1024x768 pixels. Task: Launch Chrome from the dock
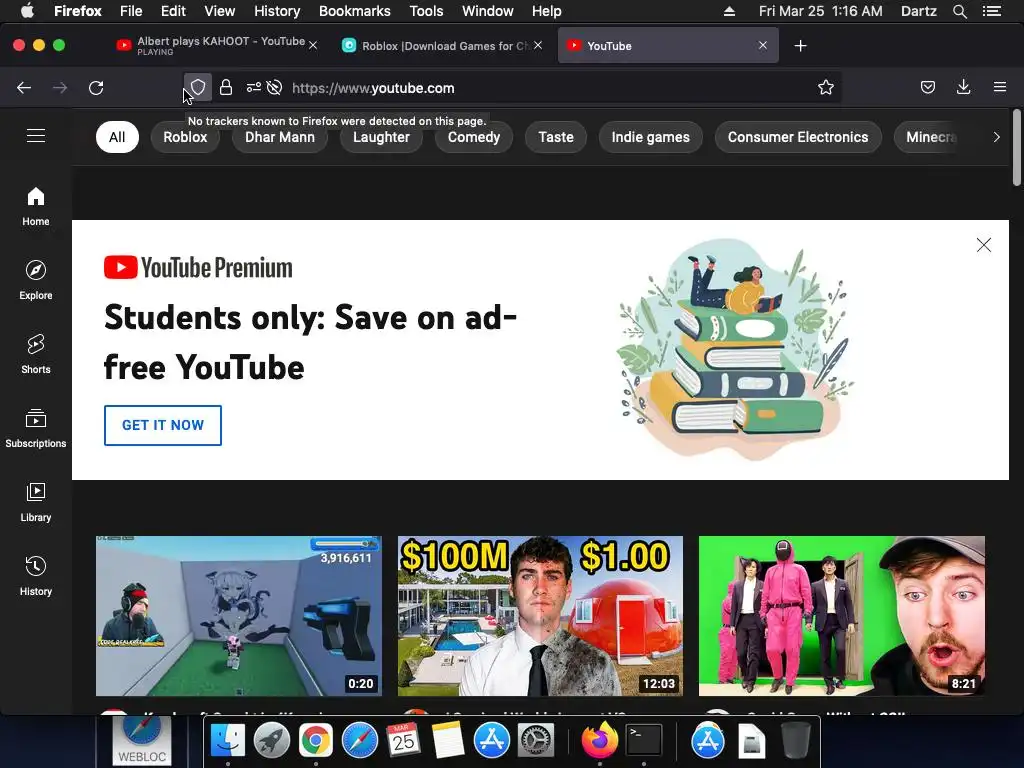pyautogui.click(x=315, y=741)
